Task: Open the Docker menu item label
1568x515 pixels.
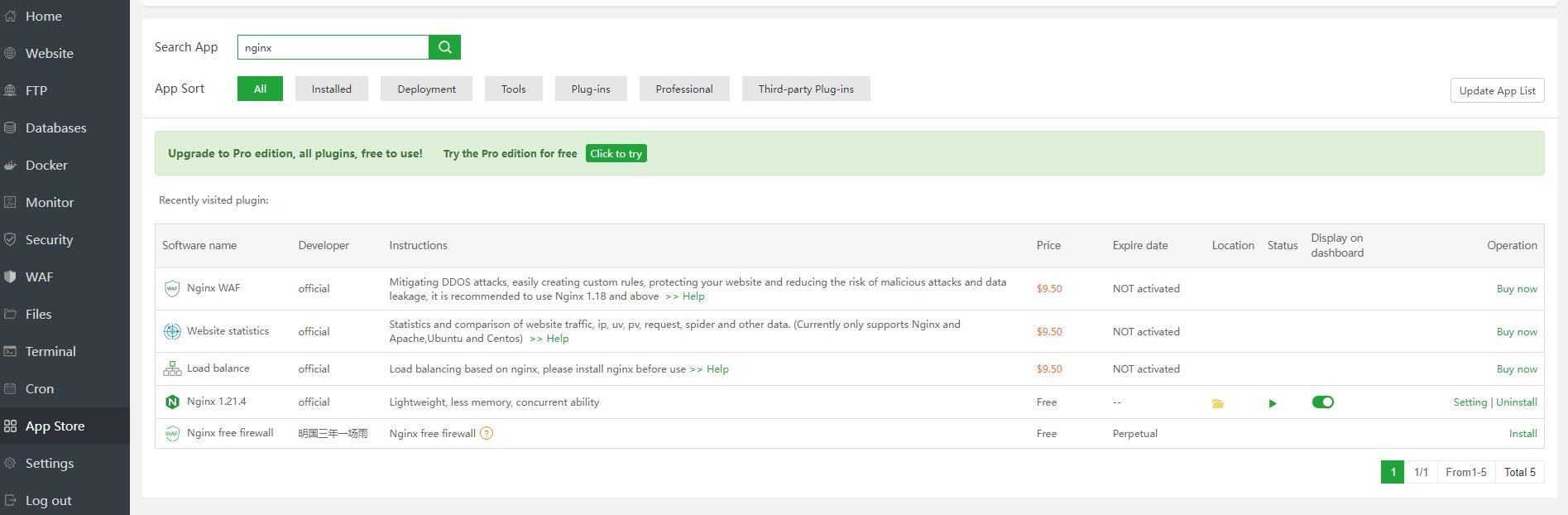Action: click(x=46, y=165)
